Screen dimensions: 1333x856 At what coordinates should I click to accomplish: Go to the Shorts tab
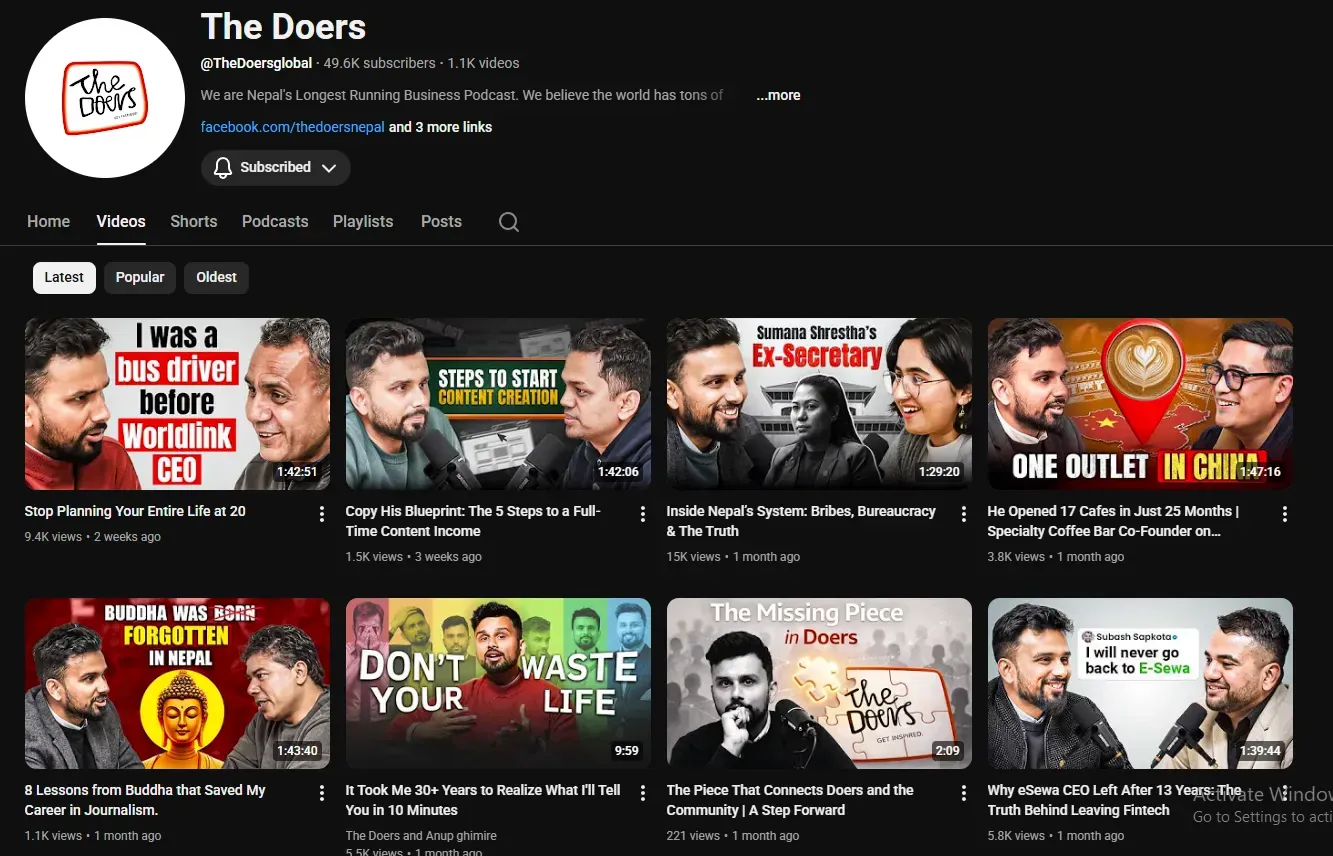194,221
